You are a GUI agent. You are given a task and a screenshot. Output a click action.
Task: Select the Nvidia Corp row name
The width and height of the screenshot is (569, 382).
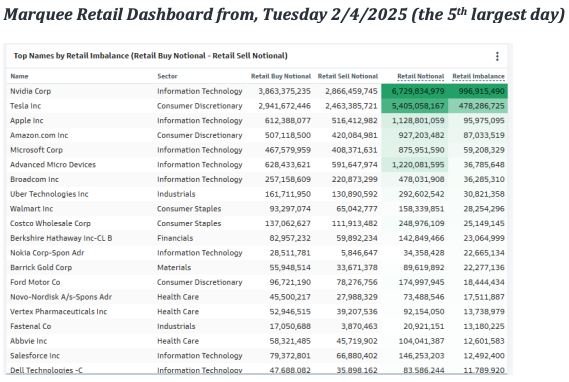click(30, 91)
